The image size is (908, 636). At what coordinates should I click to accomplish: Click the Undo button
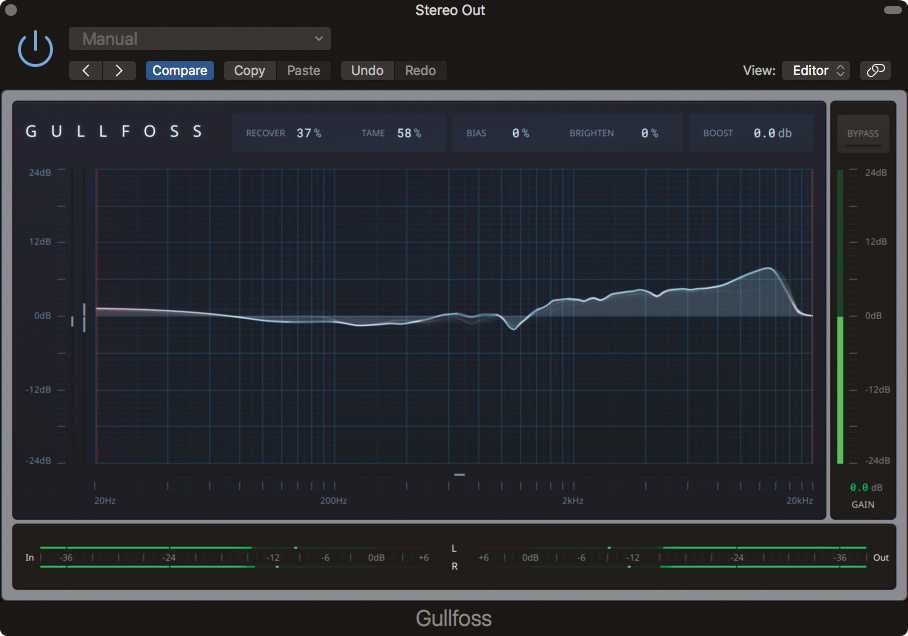pyautogui.click(x=367, y=71)
